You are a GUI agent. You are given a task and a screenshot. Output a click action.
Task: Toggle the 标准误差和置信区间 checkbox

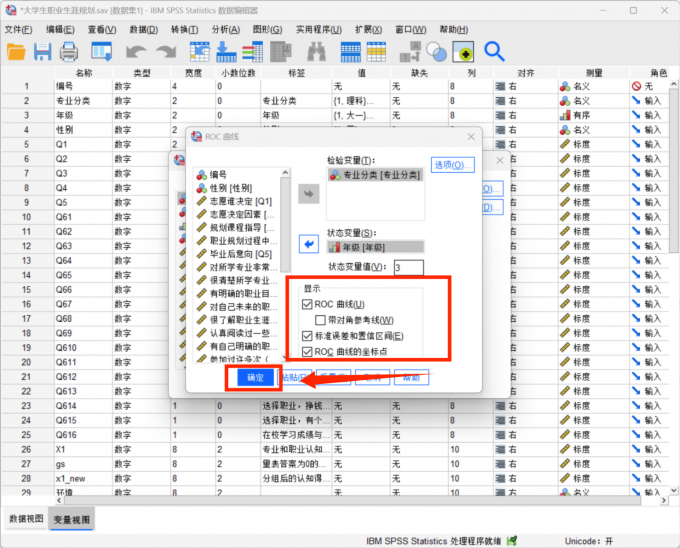click(307, 336)
